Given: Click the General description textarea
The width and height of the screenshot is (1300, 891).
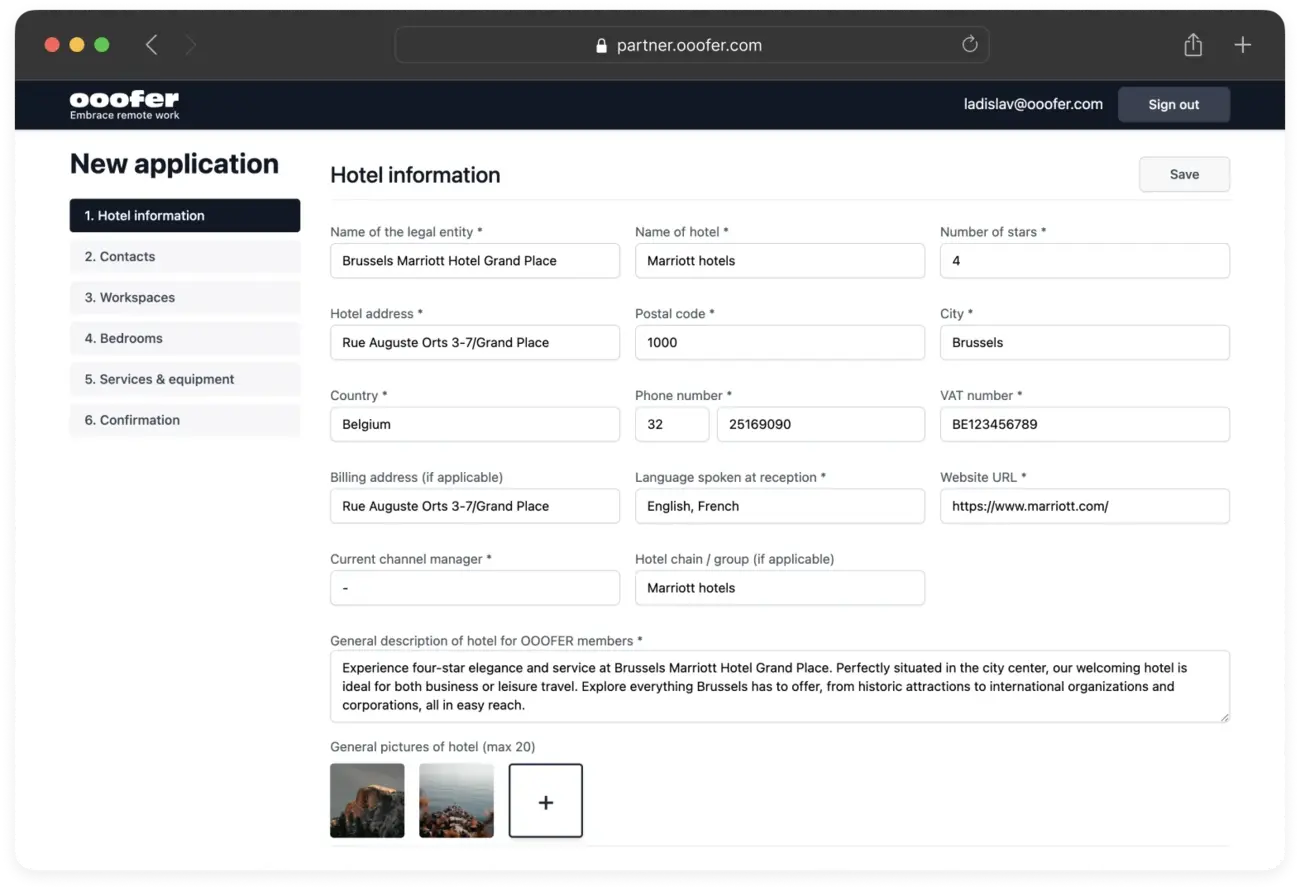Looking at the screenshot, I should [x=780, y=687].
